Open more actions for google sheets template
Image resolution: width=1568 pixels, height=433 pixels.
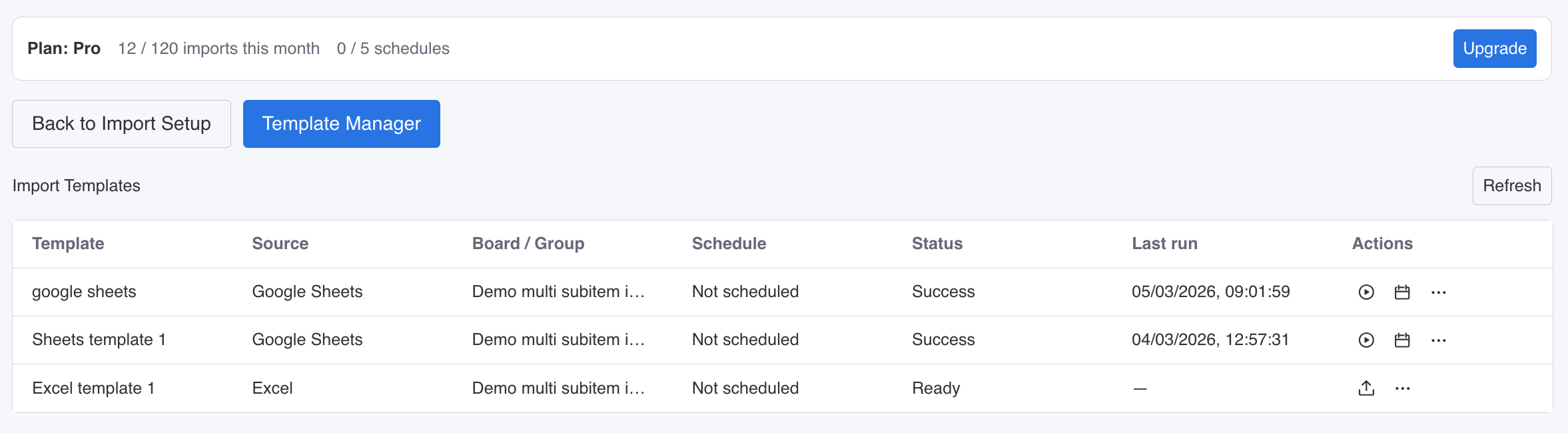point(1438,292)
